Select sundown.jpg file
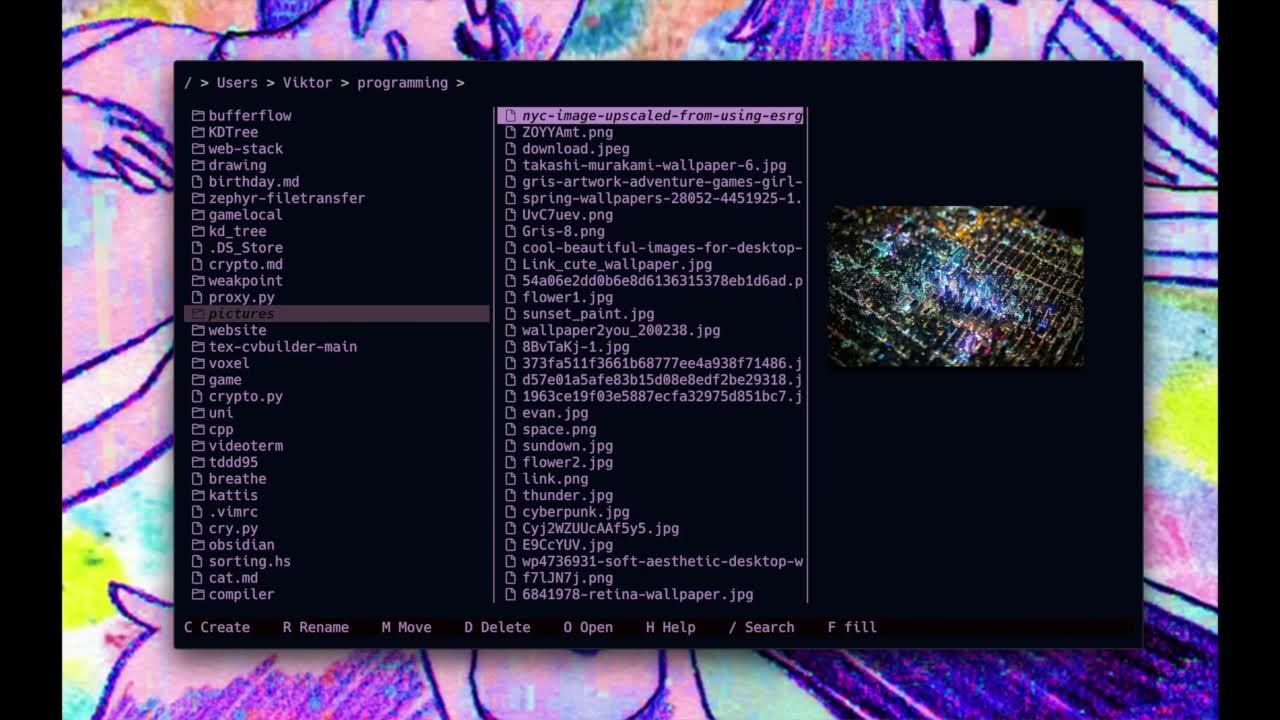 [567, 446]
